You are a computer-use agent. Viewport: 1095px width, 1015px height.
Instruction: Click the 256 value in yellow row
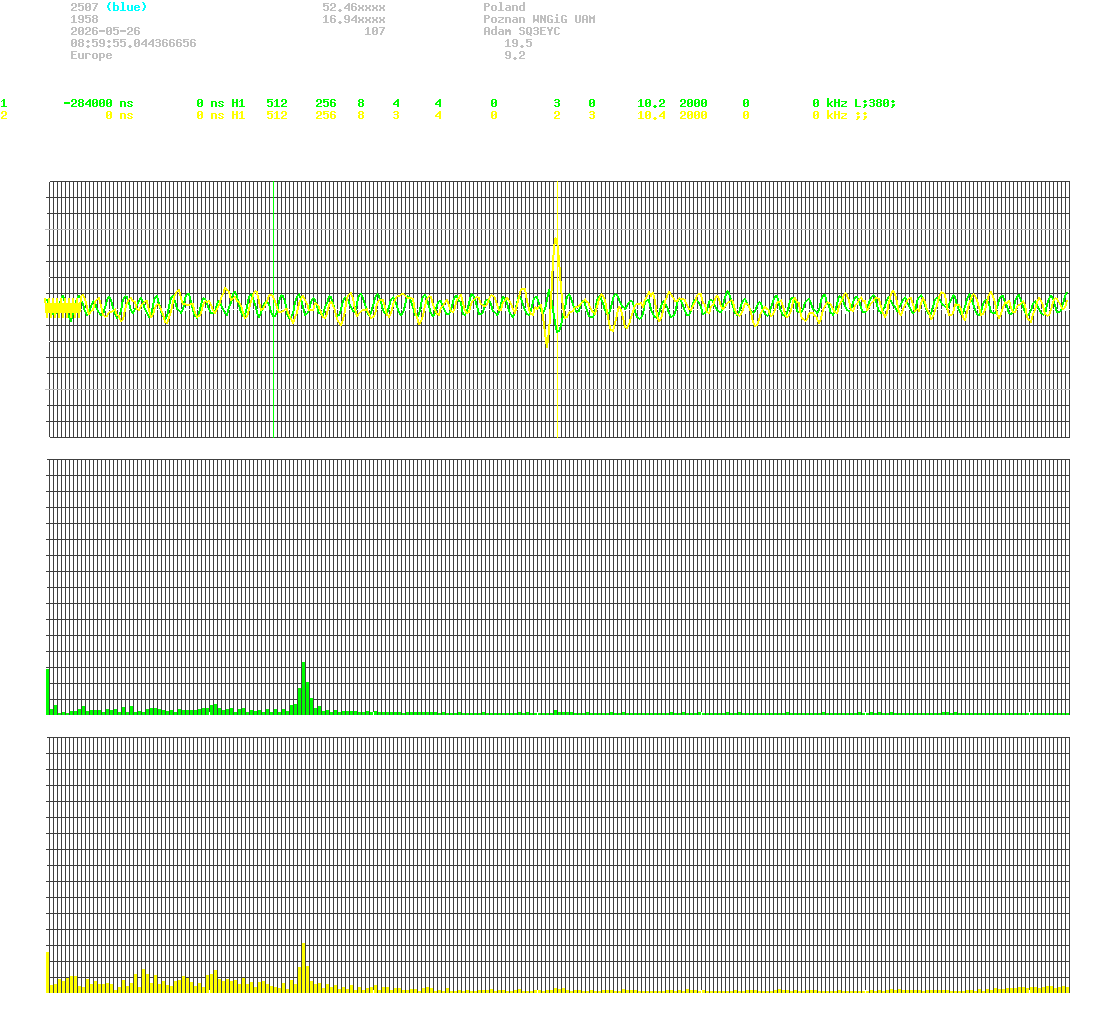[x=326, y=115]
